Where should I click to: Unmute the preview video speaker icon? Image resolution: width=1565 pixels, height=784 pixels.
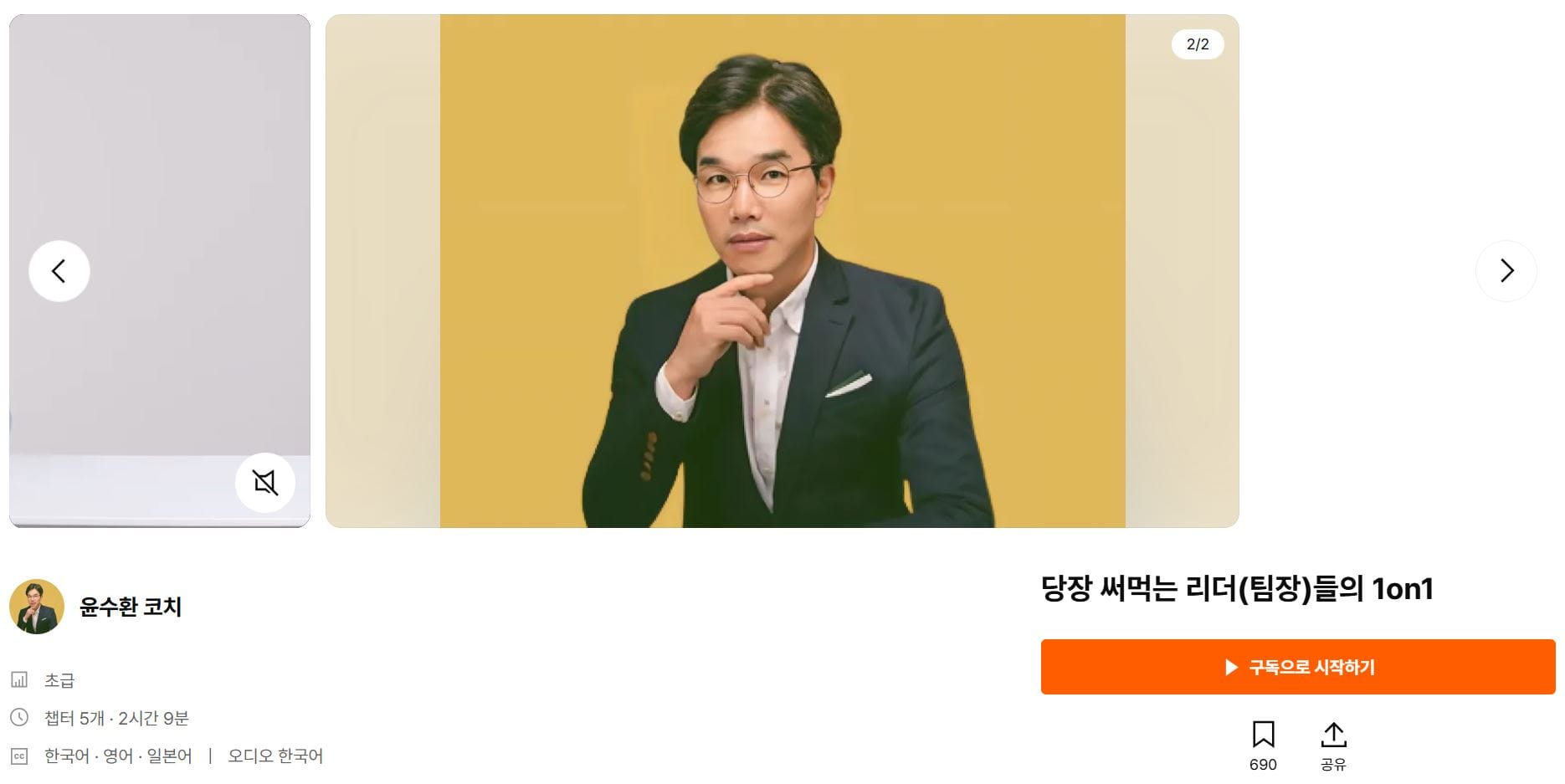265,483
